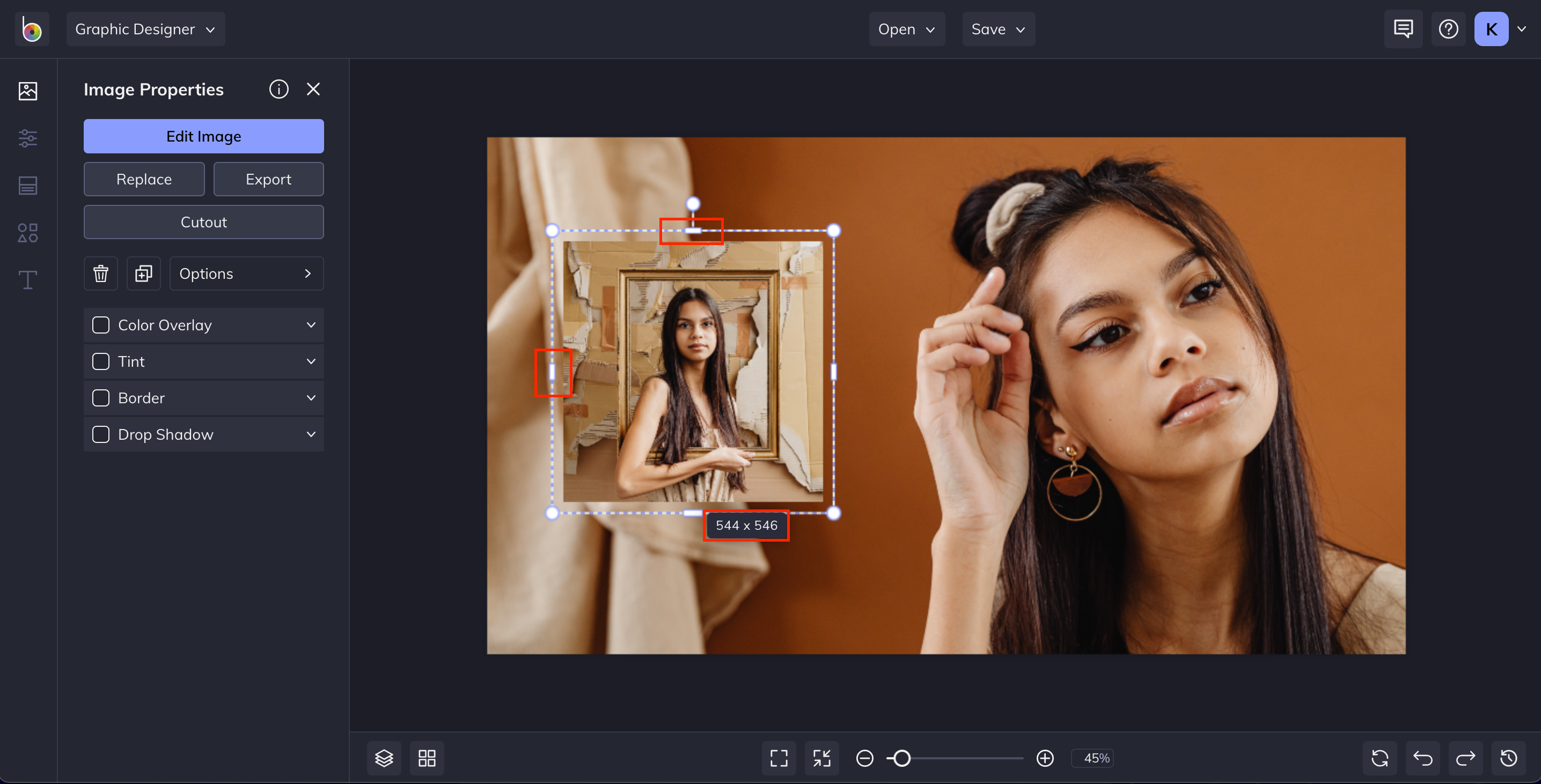Enable the Border checkbox

101,398
